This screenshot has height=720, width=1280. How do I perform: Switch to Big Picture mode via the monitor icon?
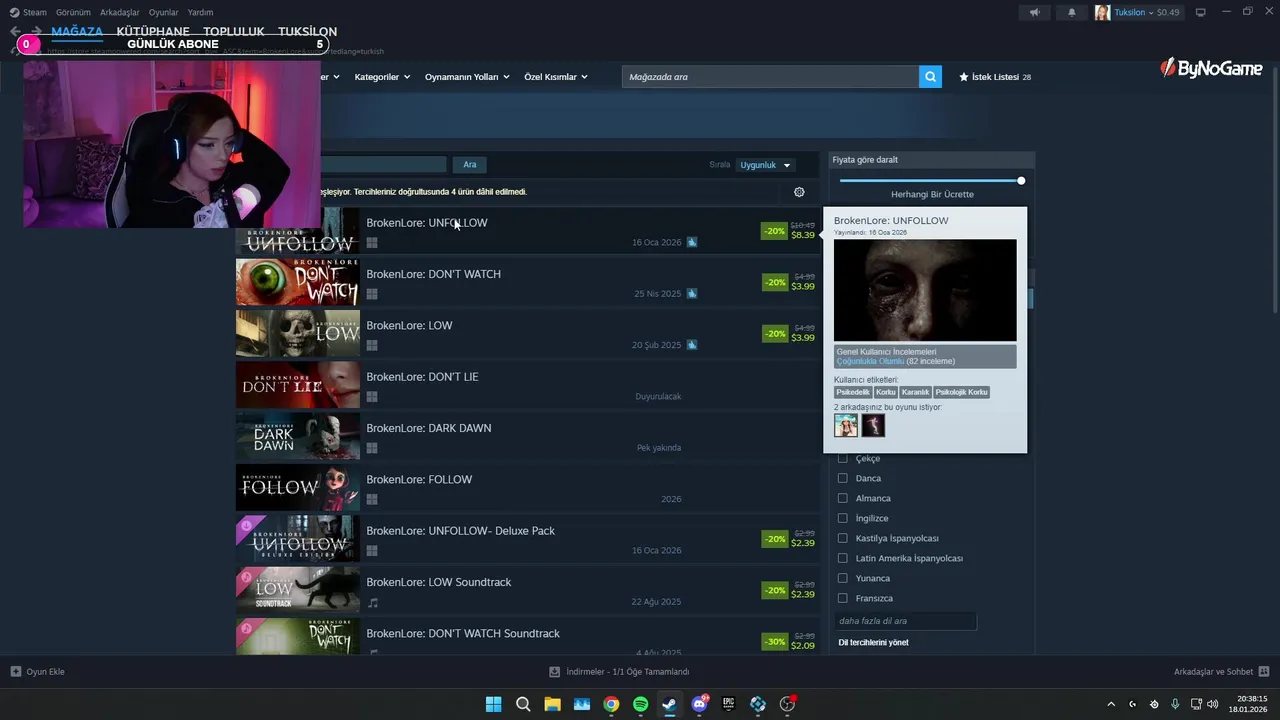point(1200,12)
